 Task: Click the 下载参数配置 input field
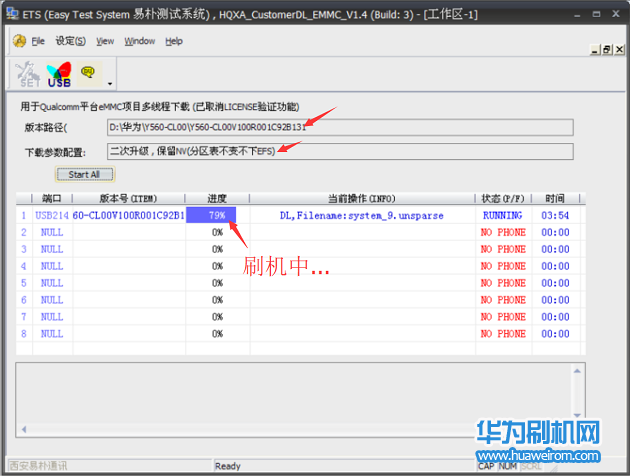point(340,151)
